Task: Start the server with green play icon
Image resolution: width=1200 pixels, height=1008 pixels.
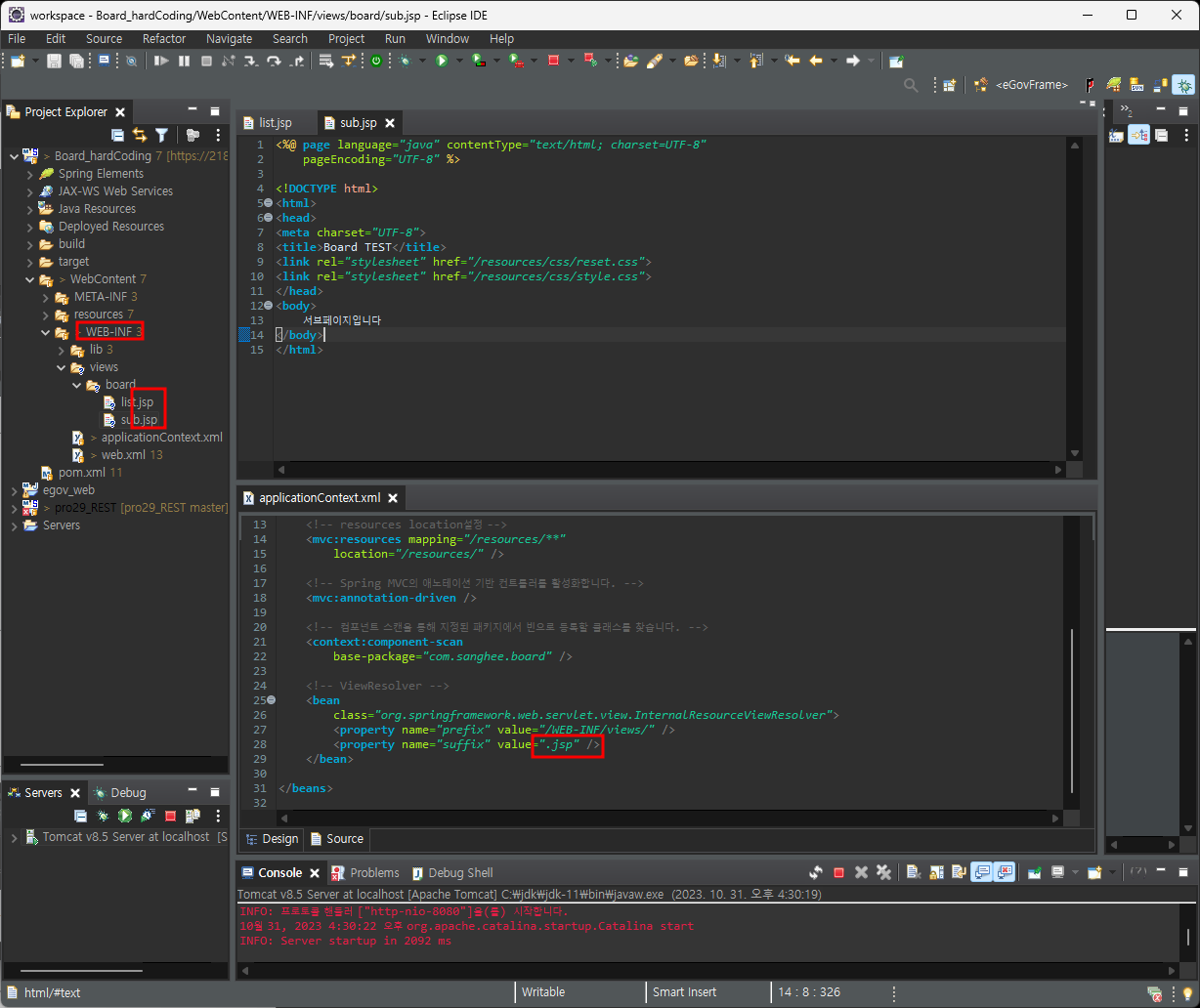Action: (x=125, y=816)
